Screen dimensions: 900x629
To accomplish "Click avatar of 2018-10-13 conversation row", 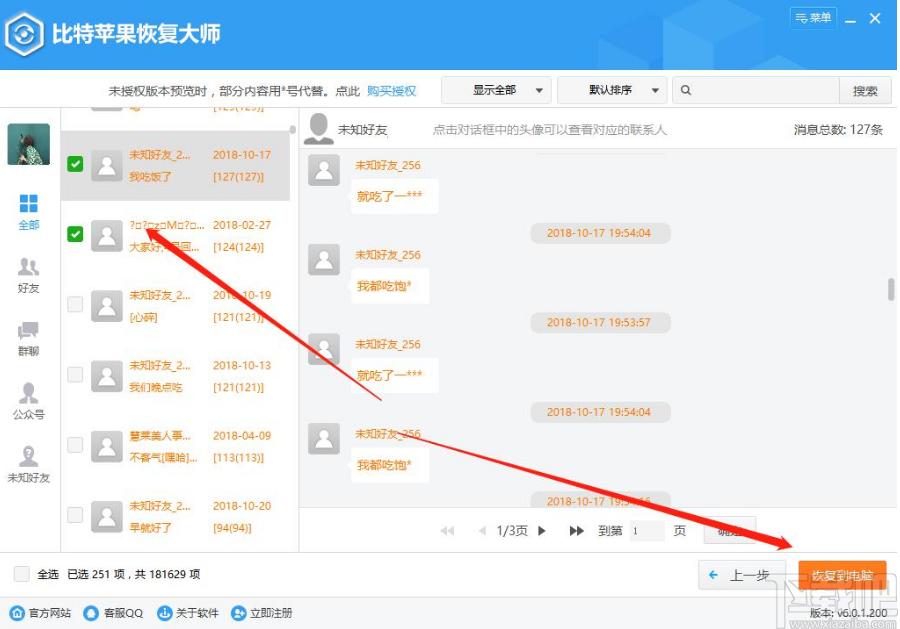I will tap(107, 376).
